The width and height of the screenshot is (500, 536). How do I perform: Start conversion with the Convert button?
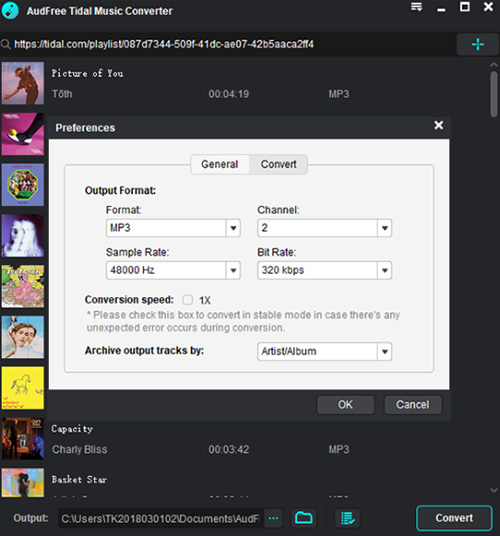tap(454, 518)
